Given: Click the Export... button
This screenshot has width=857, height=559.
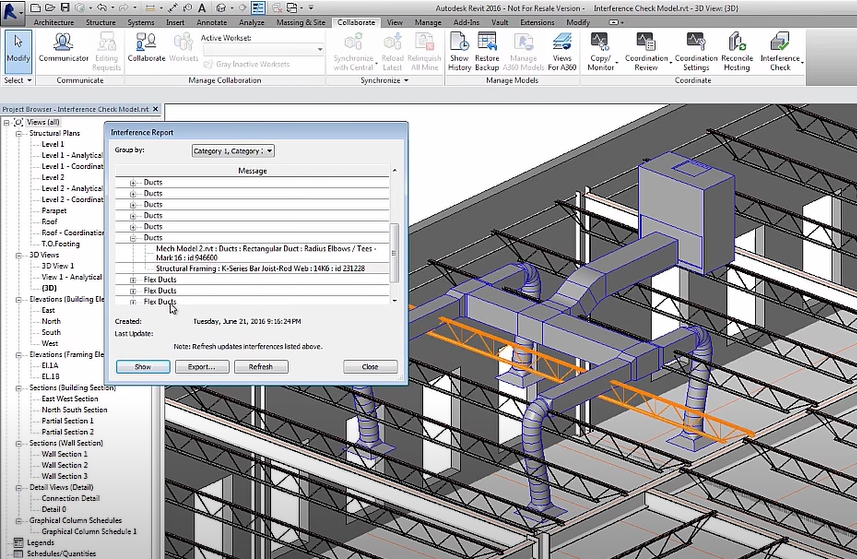Looking at the screenshot, I should click(202, 367).
